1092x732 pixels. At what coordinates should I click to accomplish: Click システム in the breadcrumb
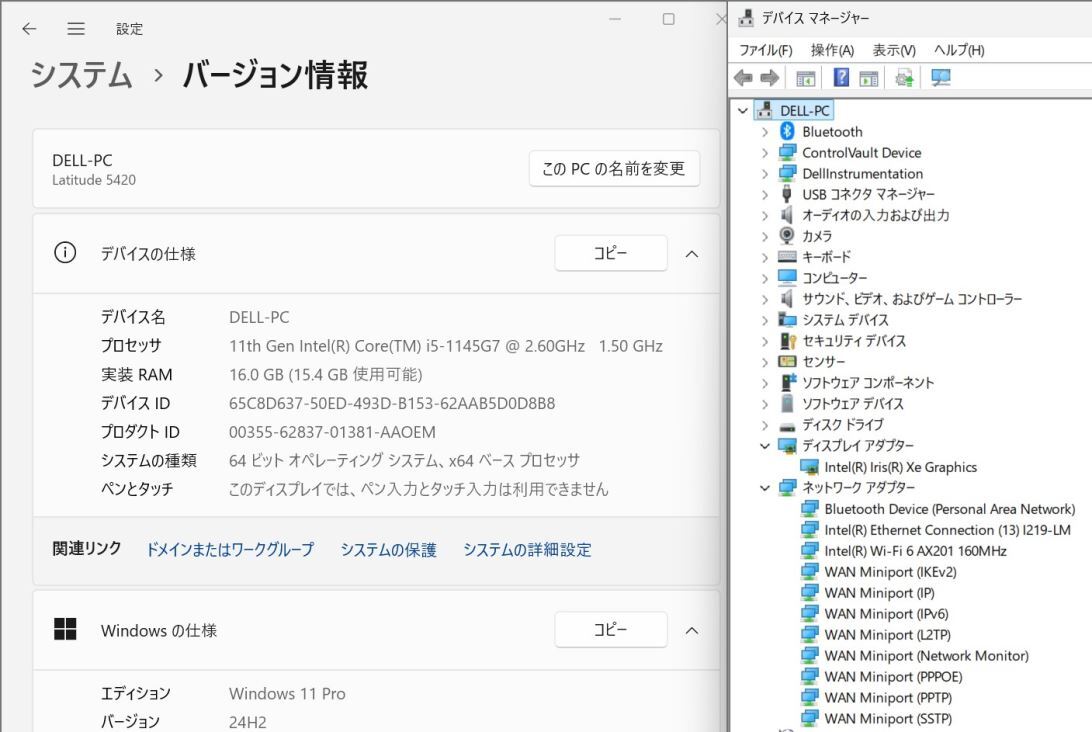81,75
